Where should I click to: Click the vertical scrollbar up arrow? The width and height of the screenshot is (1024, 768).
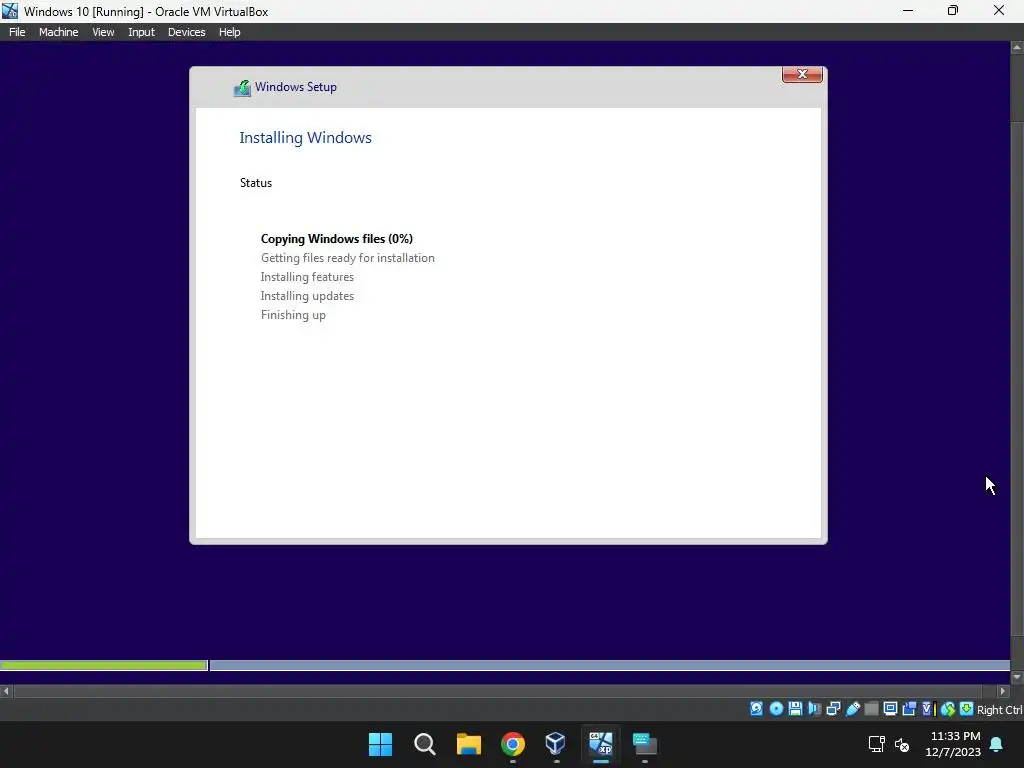[x=1017, y=47]
